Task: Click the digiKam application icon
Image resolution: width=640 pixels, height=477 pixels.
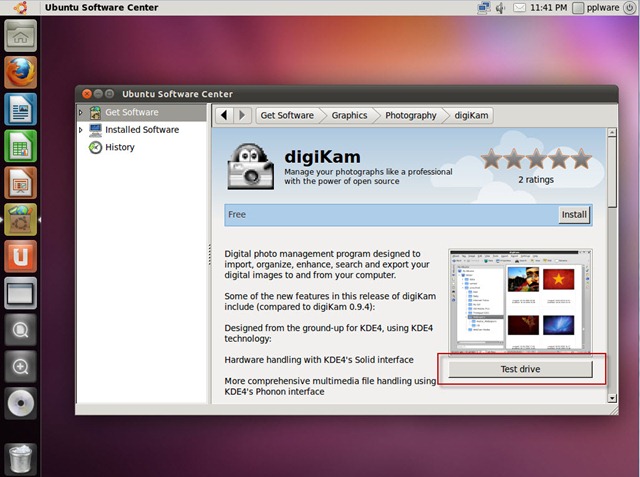Action: click(x=251, y=166)
